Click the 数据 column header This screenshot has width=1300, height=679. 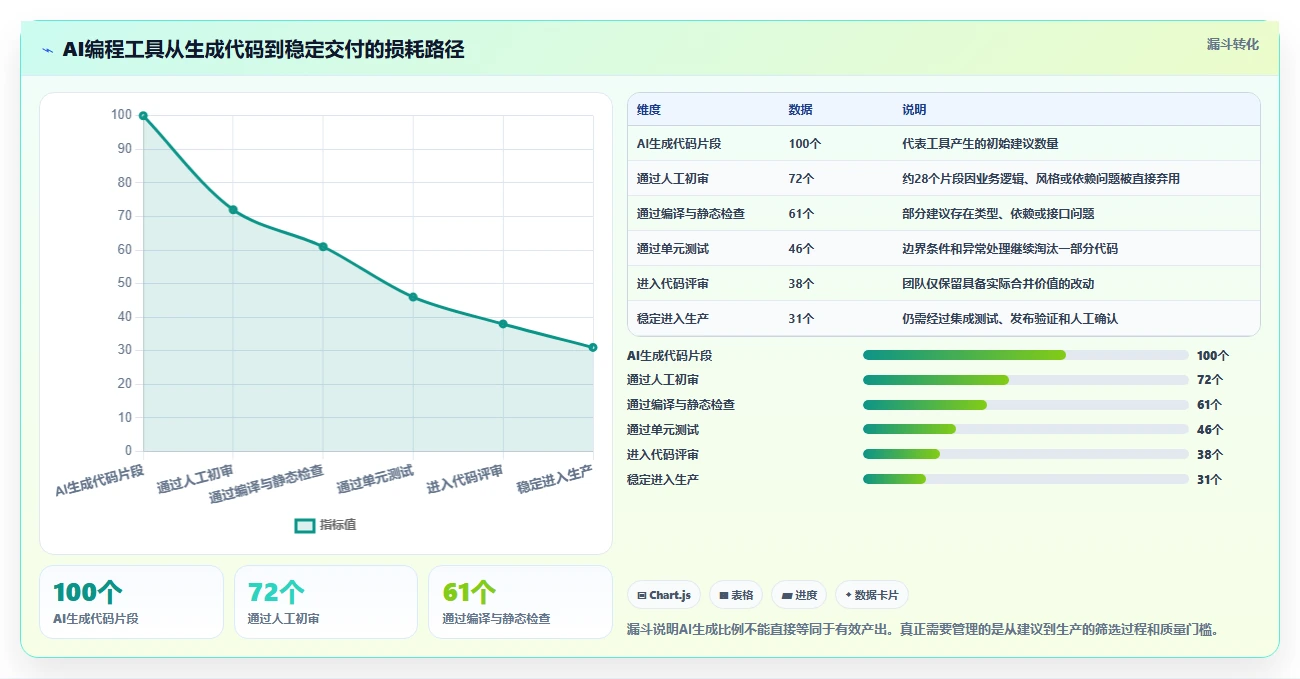[800, 110]
